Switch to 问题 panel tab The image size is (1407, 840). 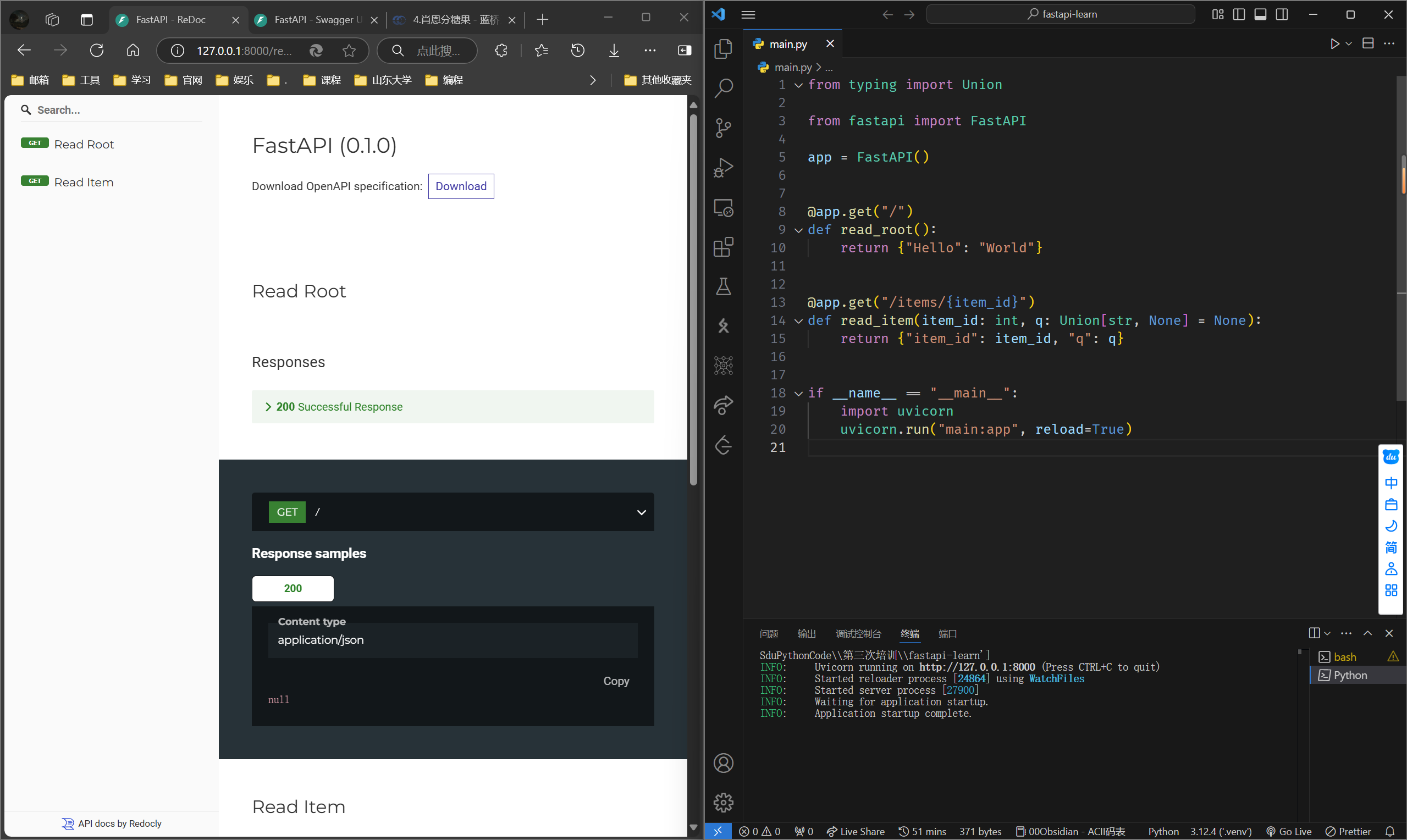[769, 633]
